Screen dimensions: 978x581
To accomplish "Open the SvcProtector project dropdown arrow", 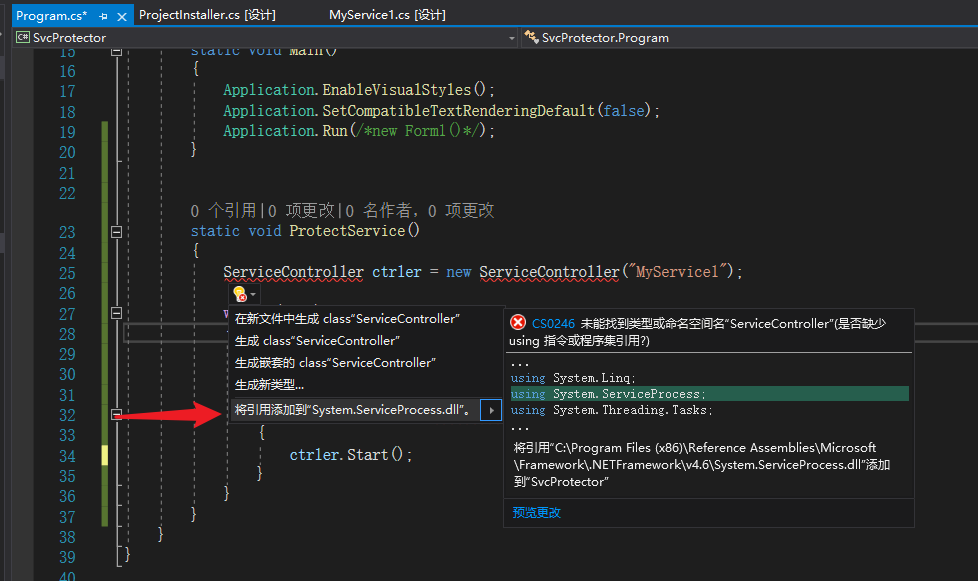I will pyautogui.click(x=511, y=37).
